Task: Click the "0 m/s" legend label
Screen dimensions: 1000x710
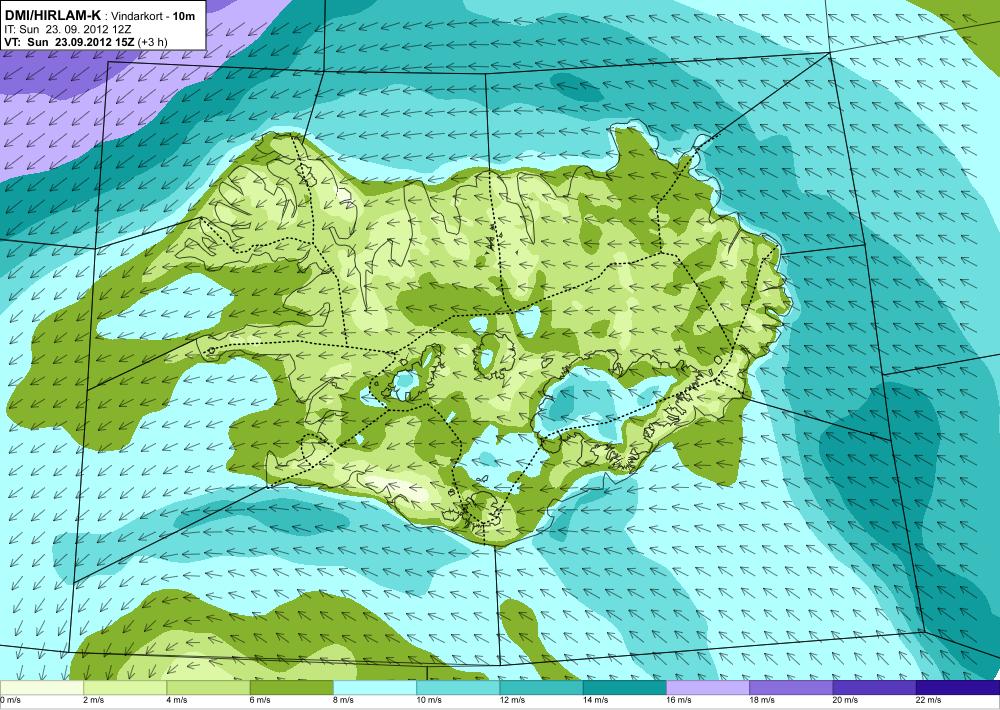Action: [x=10, y=700]
